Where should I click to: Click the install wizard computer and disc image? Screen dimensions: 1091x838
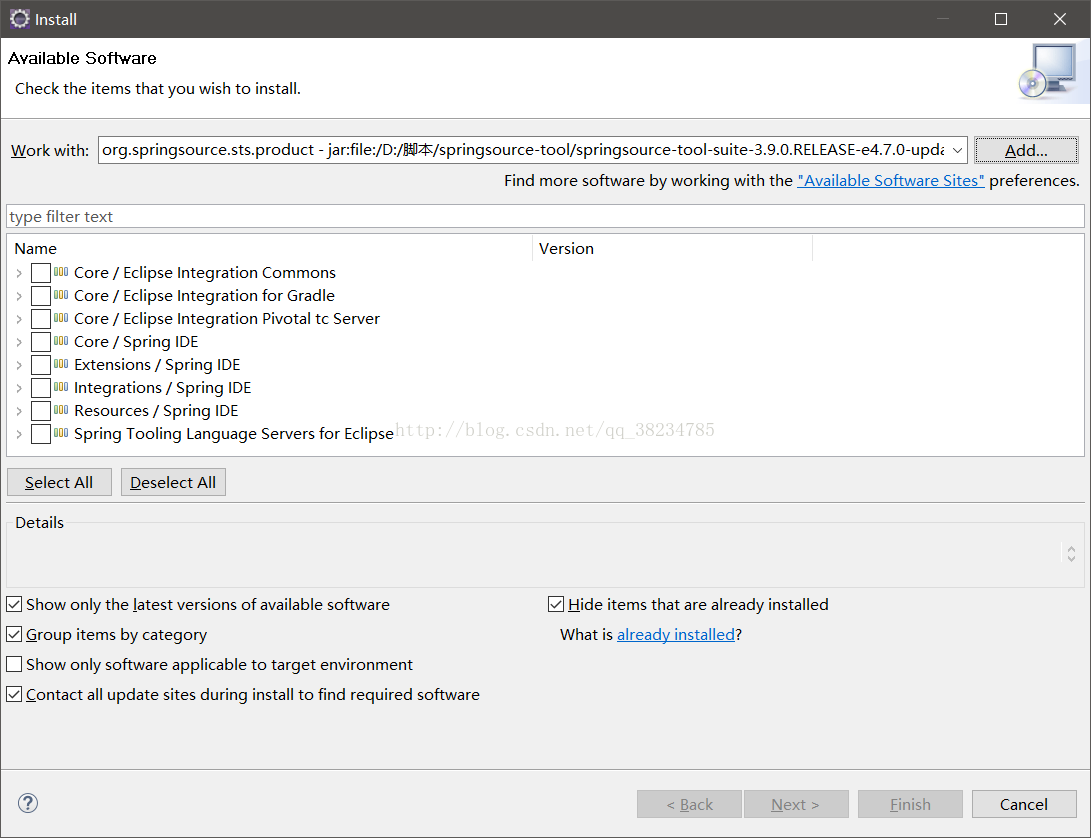coord(1049,72)
